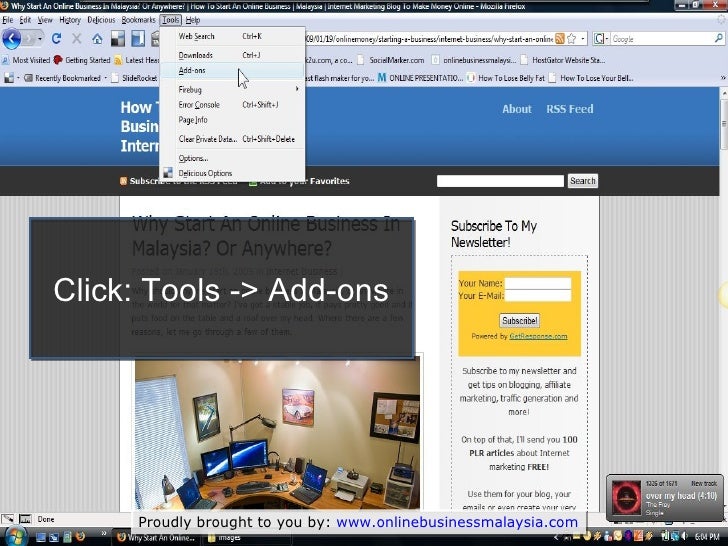Open the Bookmarks menu
The height and width of the screenshot is (546, 728).
click(138, 20)
